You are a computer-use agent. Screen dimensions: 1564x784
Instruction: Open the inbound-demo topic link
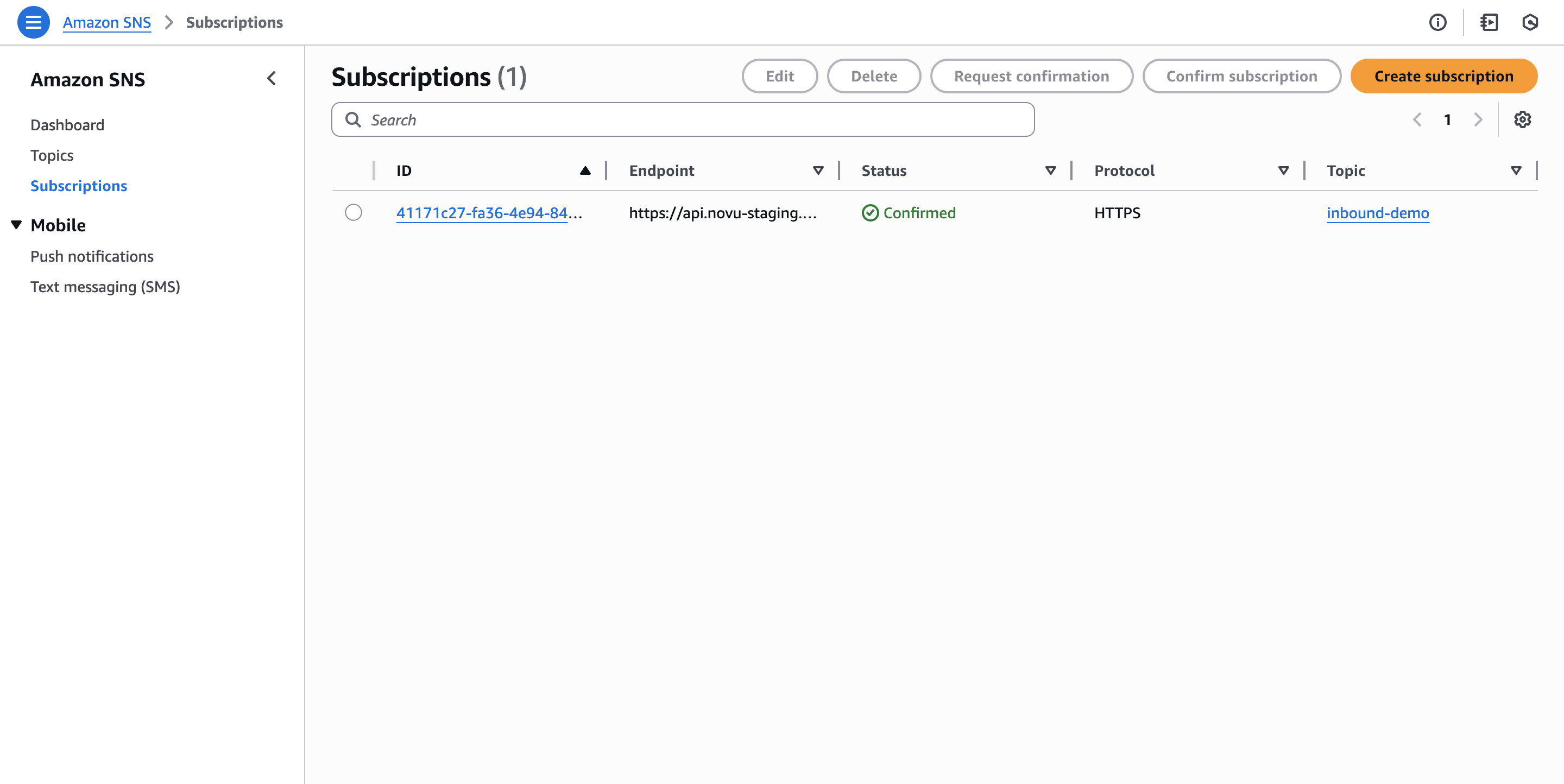tap(1377, 213)
